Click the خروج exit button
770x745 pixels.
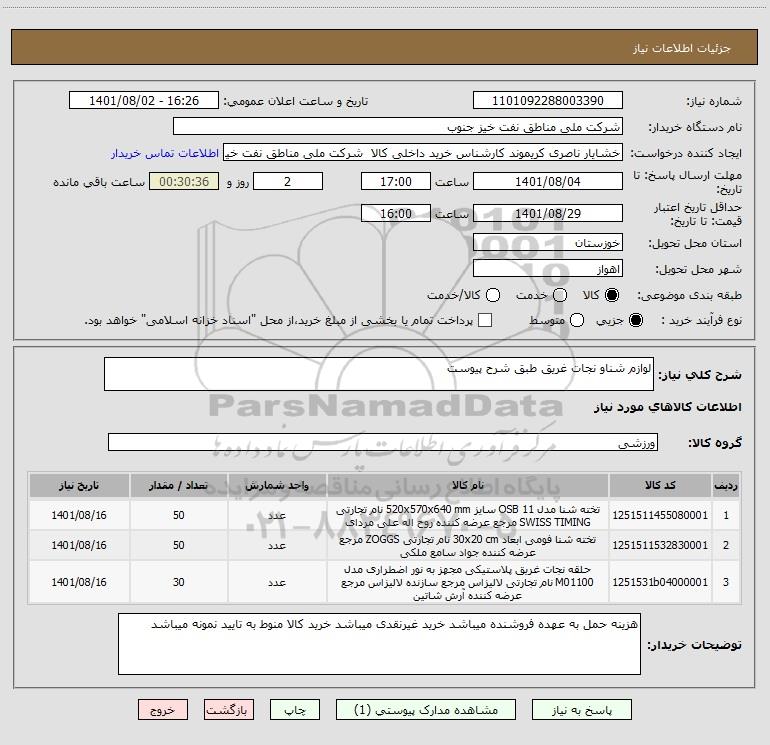pyautogui.click(x=163, y=710)
